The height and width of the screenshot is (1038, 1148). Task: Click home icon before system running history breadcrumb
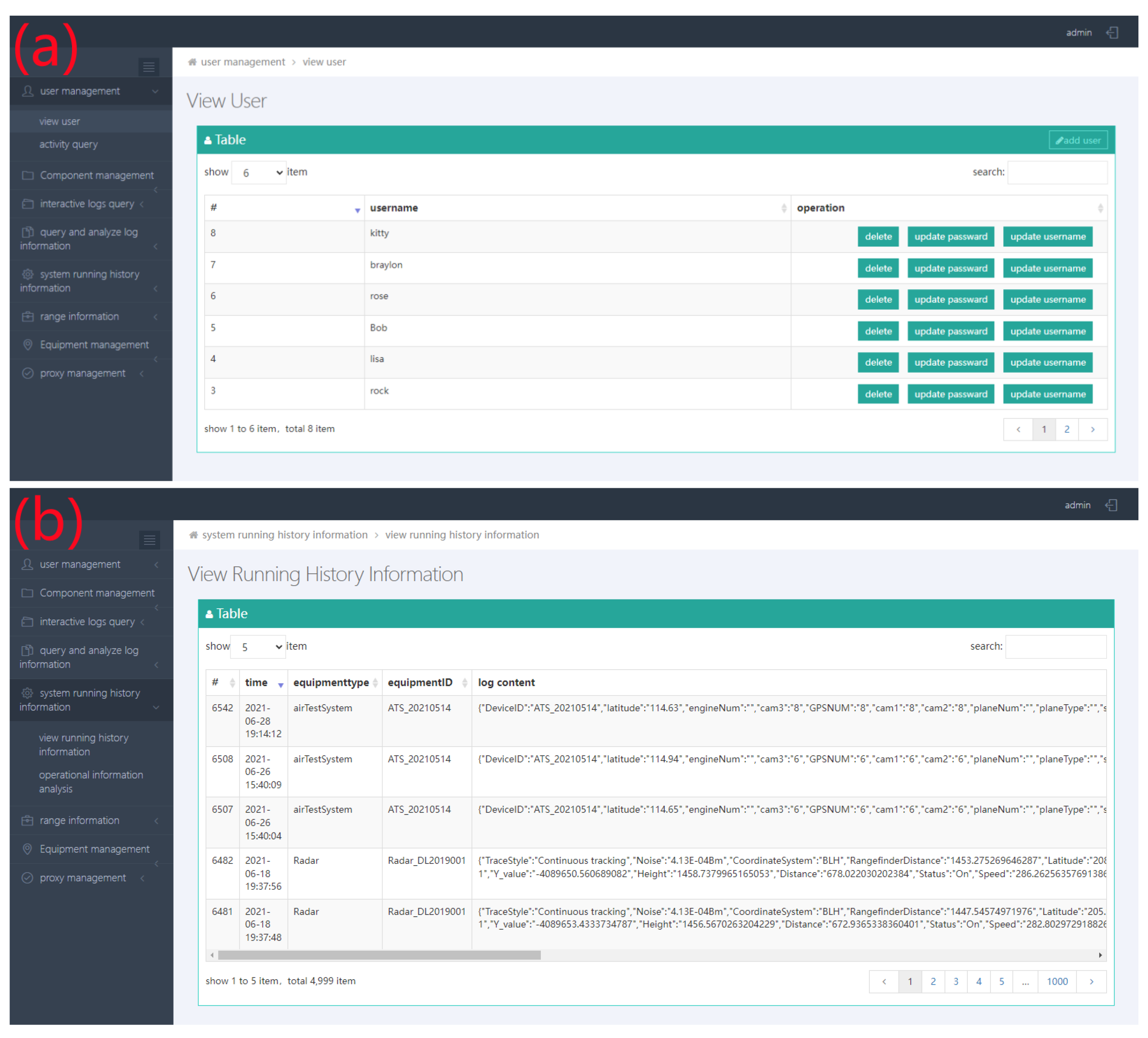pos(194,535)
